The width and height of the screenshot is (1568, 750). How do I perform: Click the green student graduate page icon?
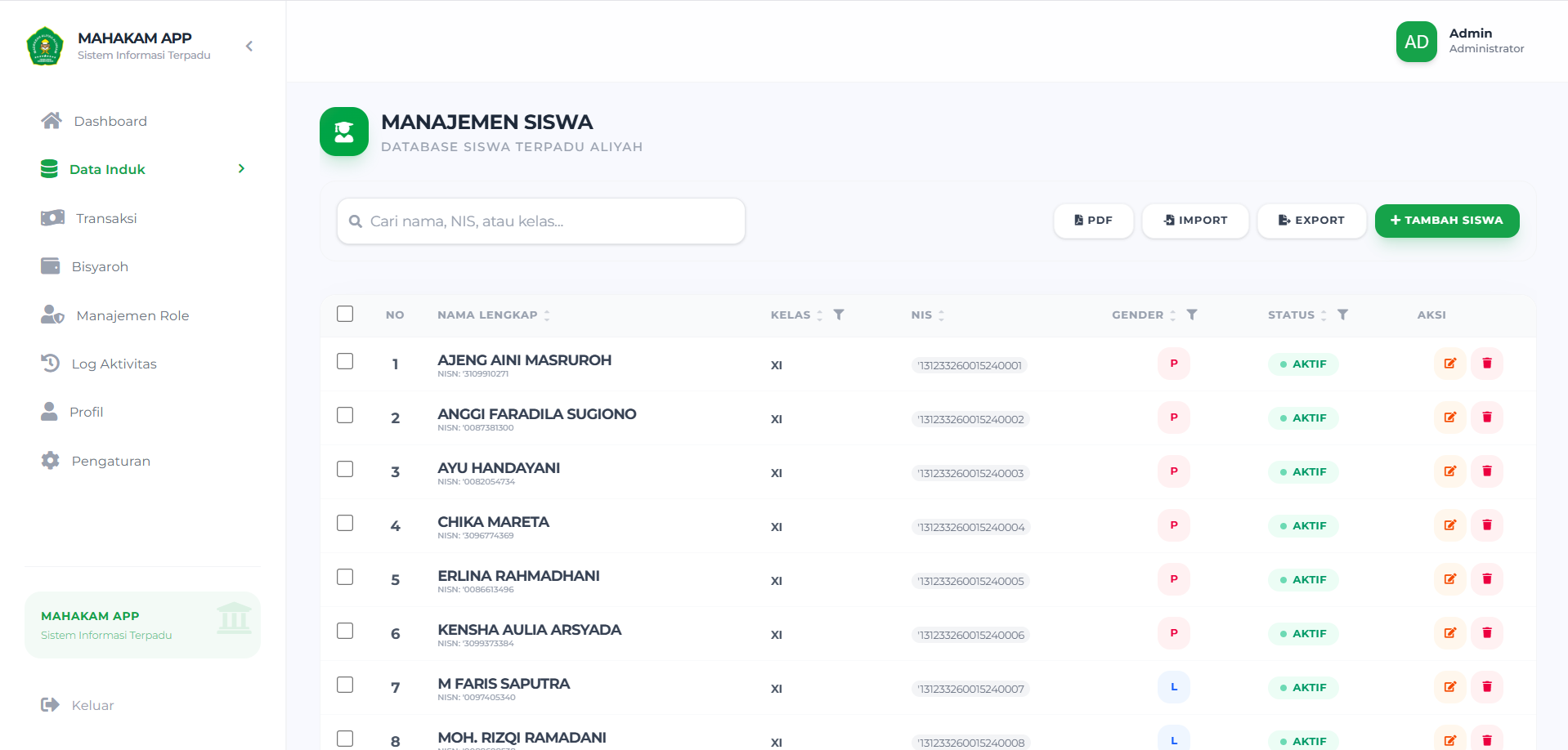tap(344, 132)
